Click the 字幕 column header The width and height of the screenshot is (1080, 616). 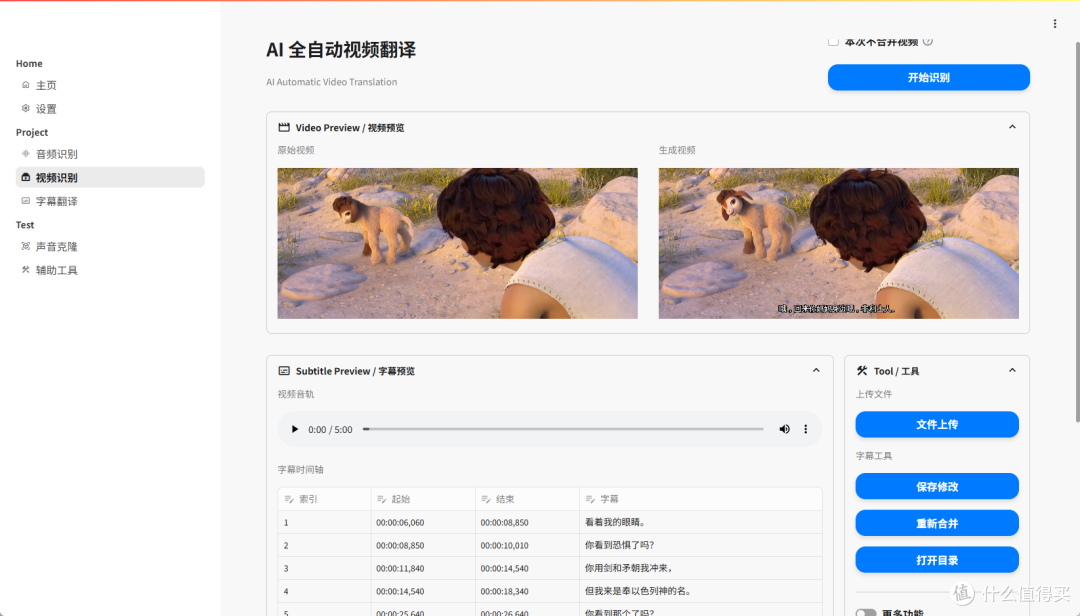700,499
